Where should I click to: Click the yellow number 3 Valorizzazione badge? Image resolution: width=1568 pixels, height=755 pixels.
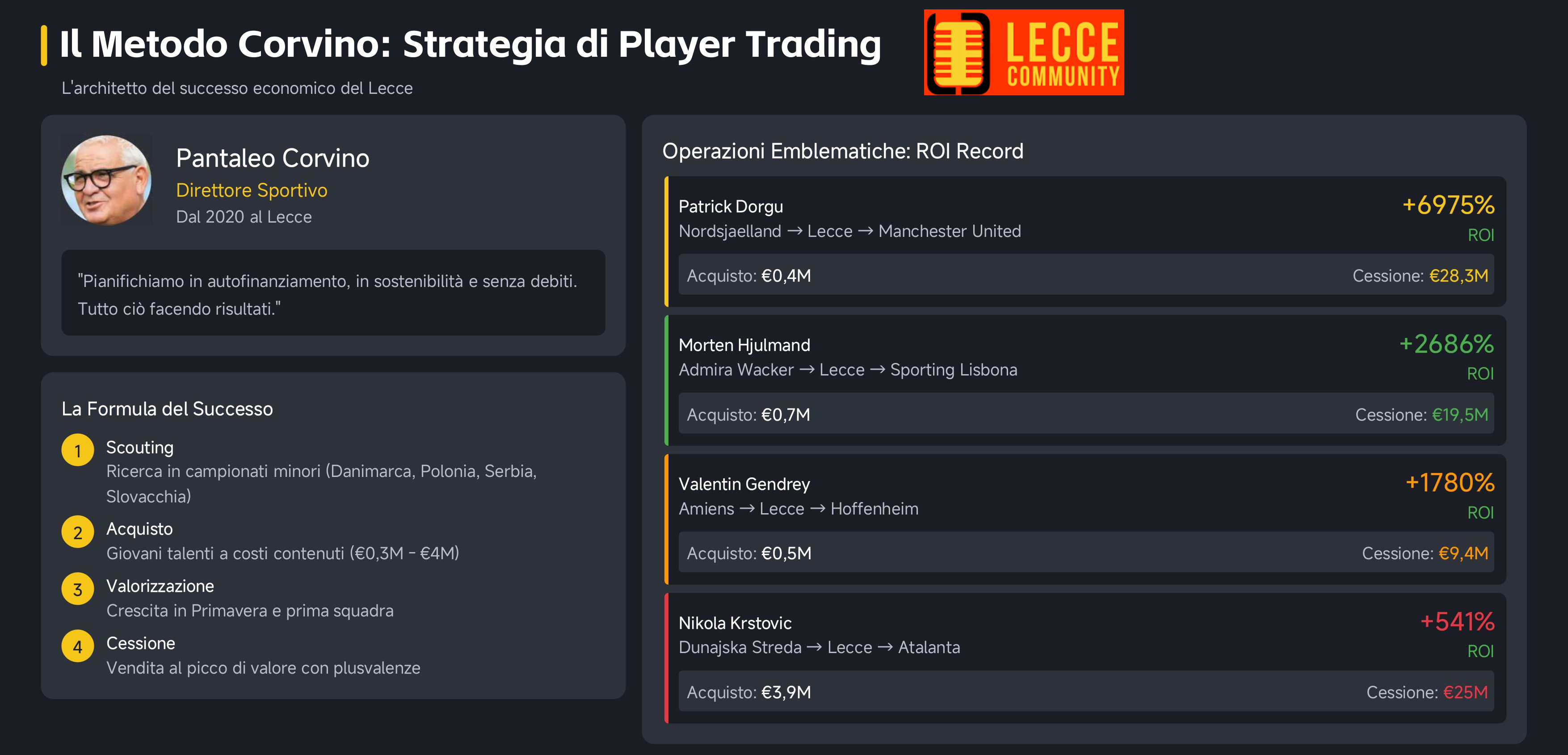click(78, 589)
